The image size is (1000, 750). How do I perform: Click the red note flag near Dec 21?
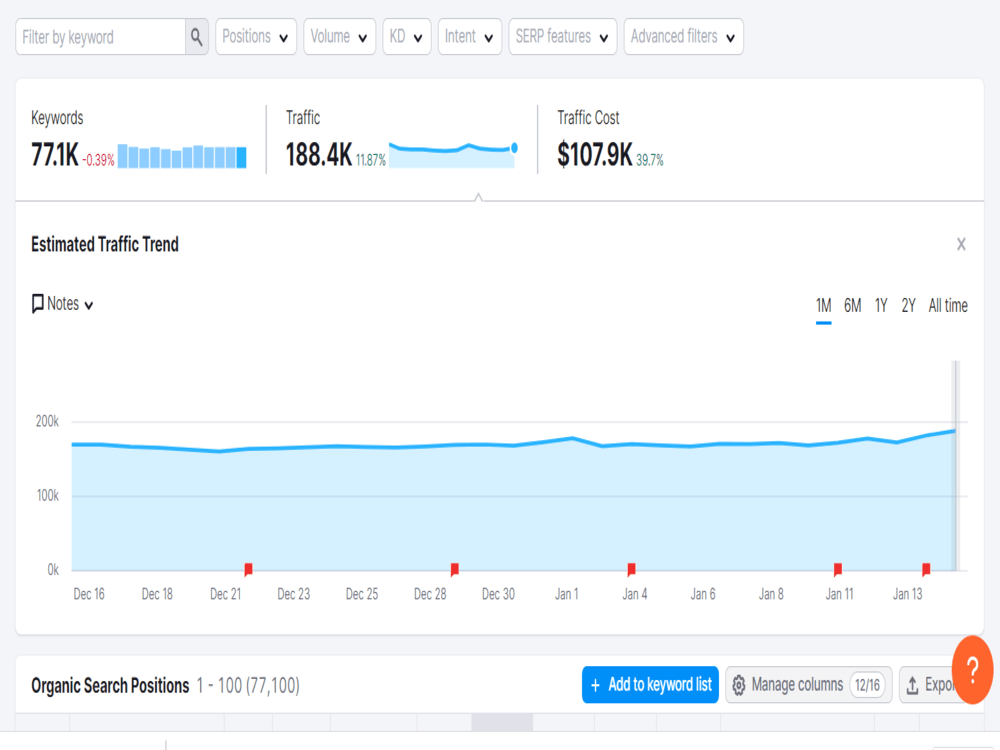248,569
